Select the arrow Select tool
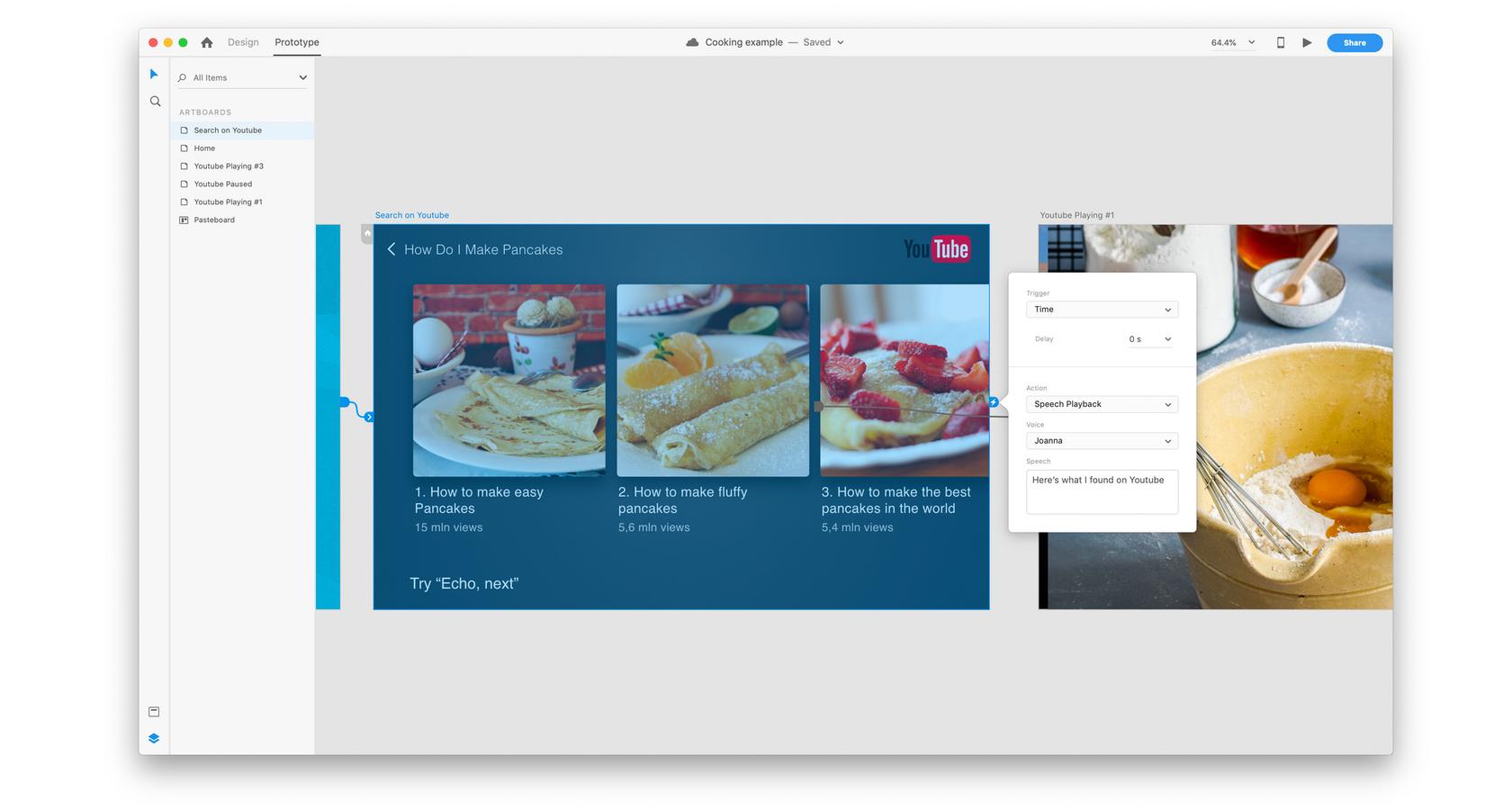The height and width of the screenshot is (810, 1512). 154,75
